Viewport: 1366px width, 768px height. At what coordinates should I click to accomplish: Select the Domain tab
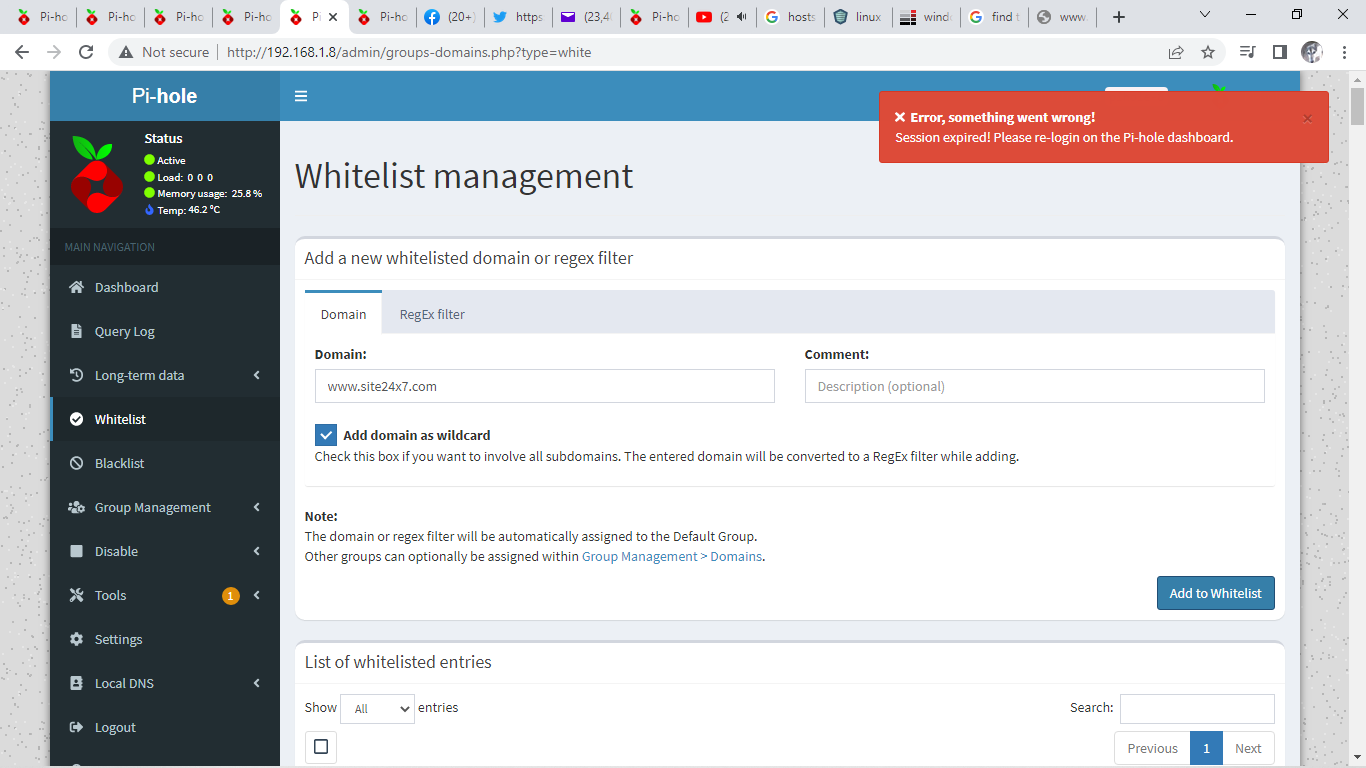[343, 313]
